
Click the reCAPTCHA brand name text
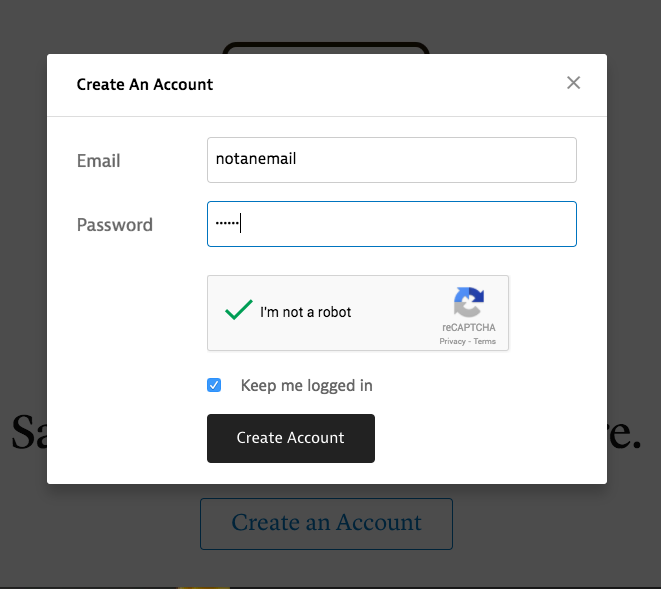pyautogui.click(x=468, y=328)
